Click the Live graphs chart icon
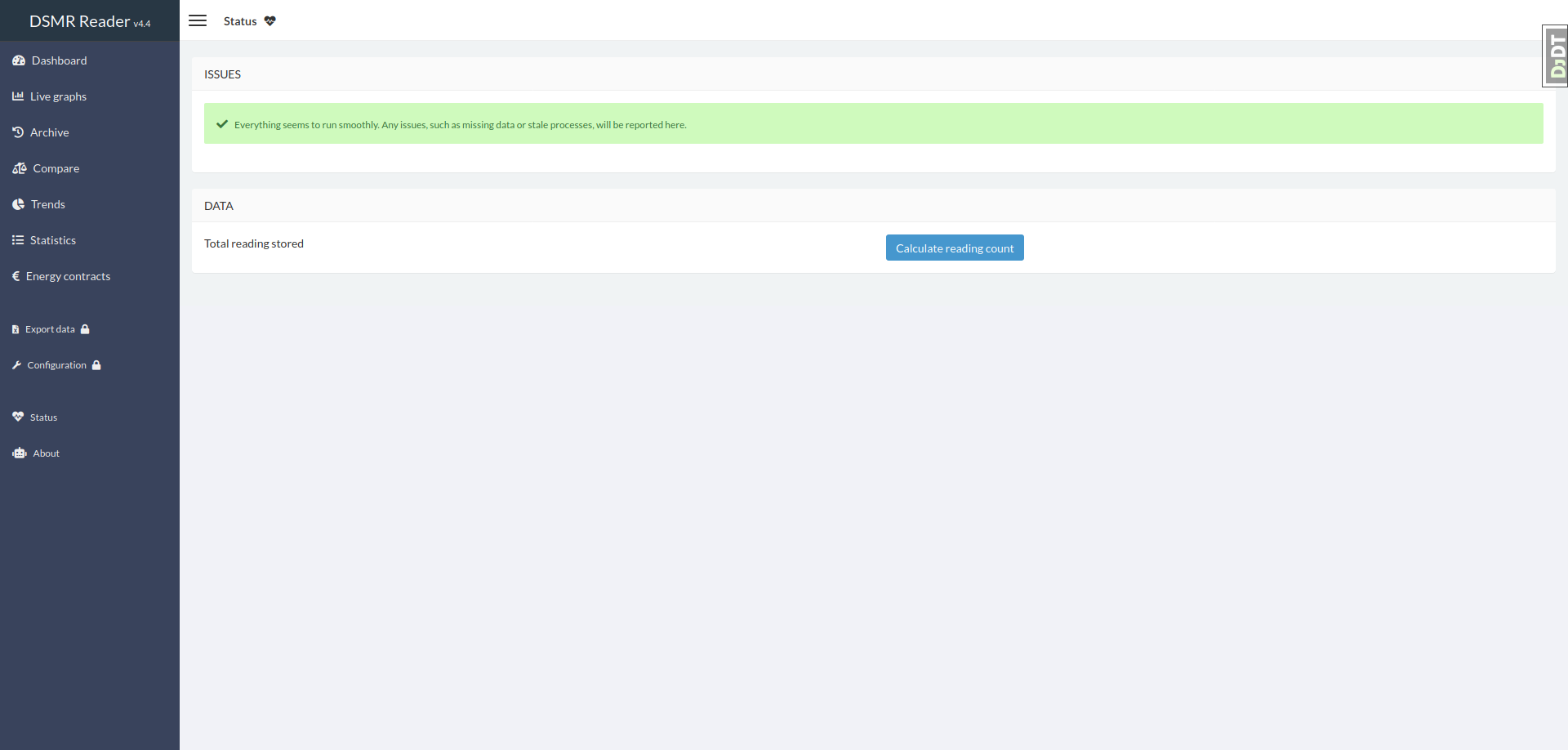Image resolution: width=1568 pixels, height=750 pixels. click(18, 96)
